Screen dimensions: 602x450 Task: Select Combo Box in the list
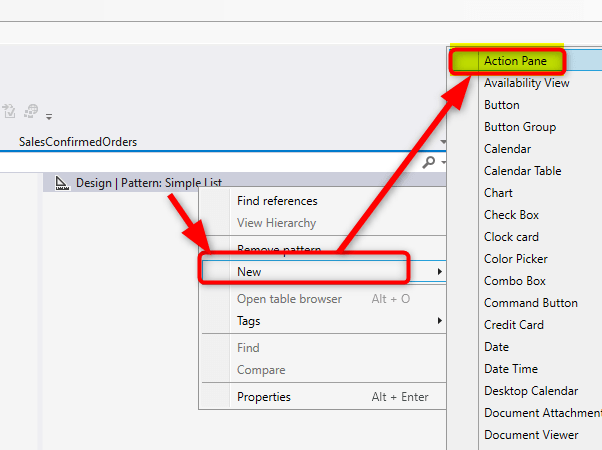[x=515, y=281]
